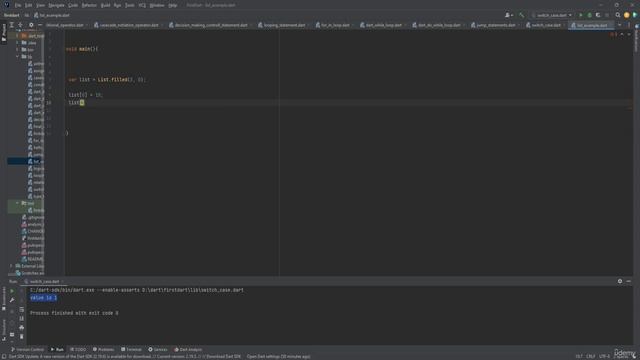This screenshot has width=640, height=360.
Task: Open the Refactor menu
Action: pyautogui.click(x=89, y=5)
